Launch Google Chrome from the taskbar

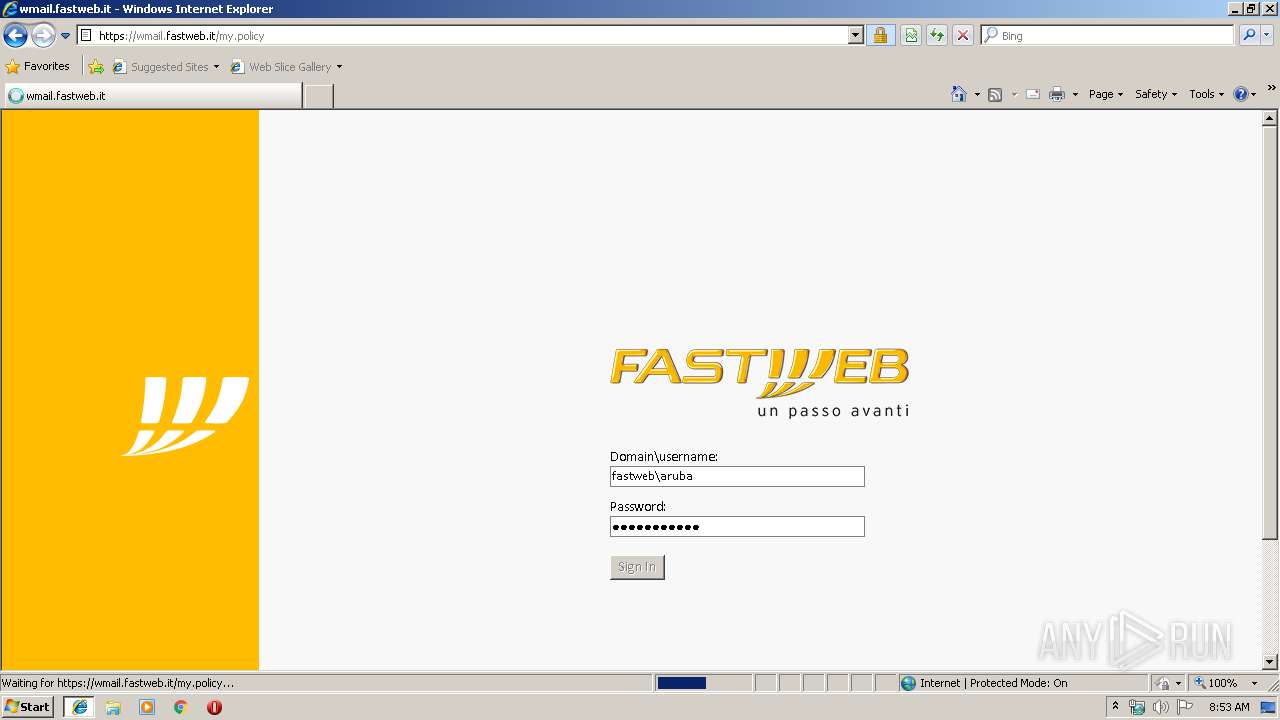[181, 707]
